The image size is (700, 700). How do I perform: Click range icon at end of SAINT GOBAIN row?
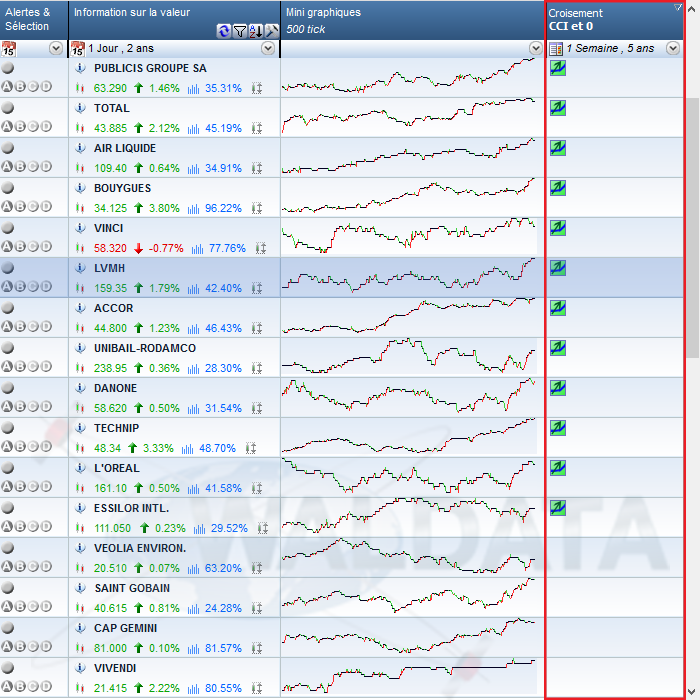point(257,608)
